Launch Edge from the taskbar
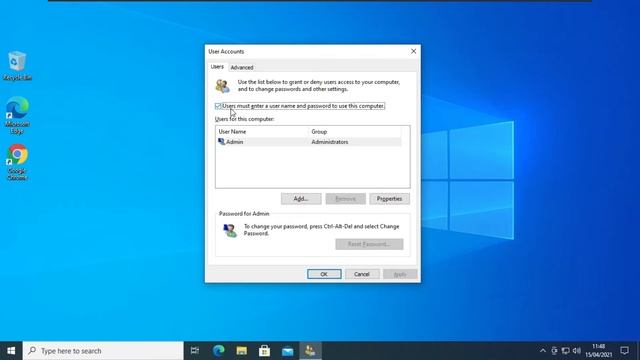The width and height of the screenshot is (640, 360). tap(218, 351)
